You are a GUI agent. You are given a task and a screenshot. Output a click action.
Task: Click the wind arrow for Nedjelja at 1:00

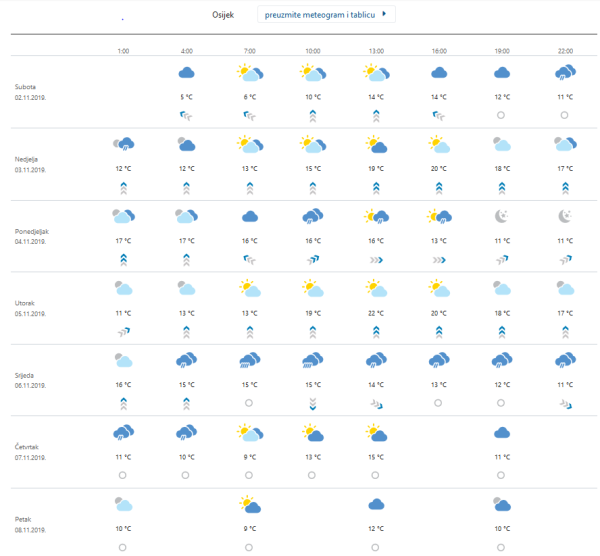[123, 187]
